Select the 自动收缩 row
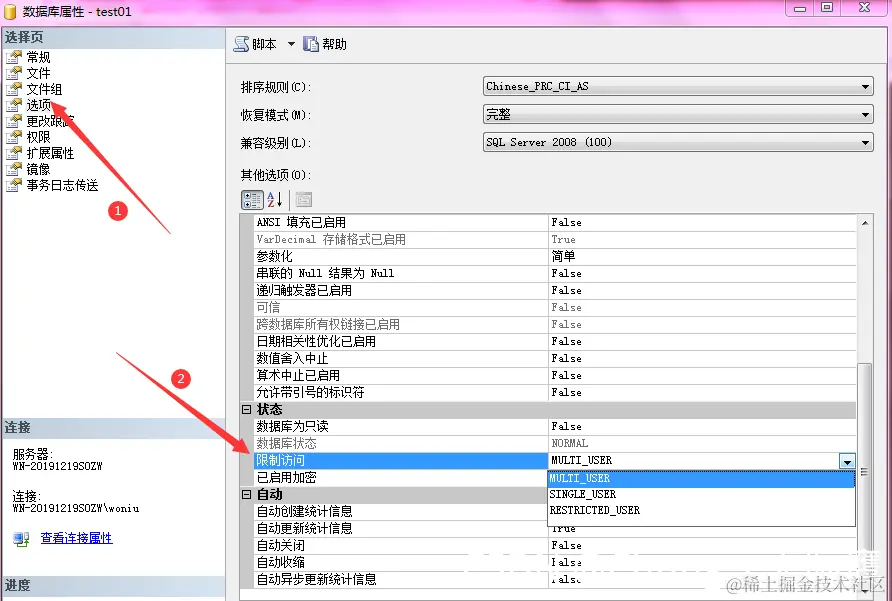This screenshot has height=601, width=892. click(555, 562)
